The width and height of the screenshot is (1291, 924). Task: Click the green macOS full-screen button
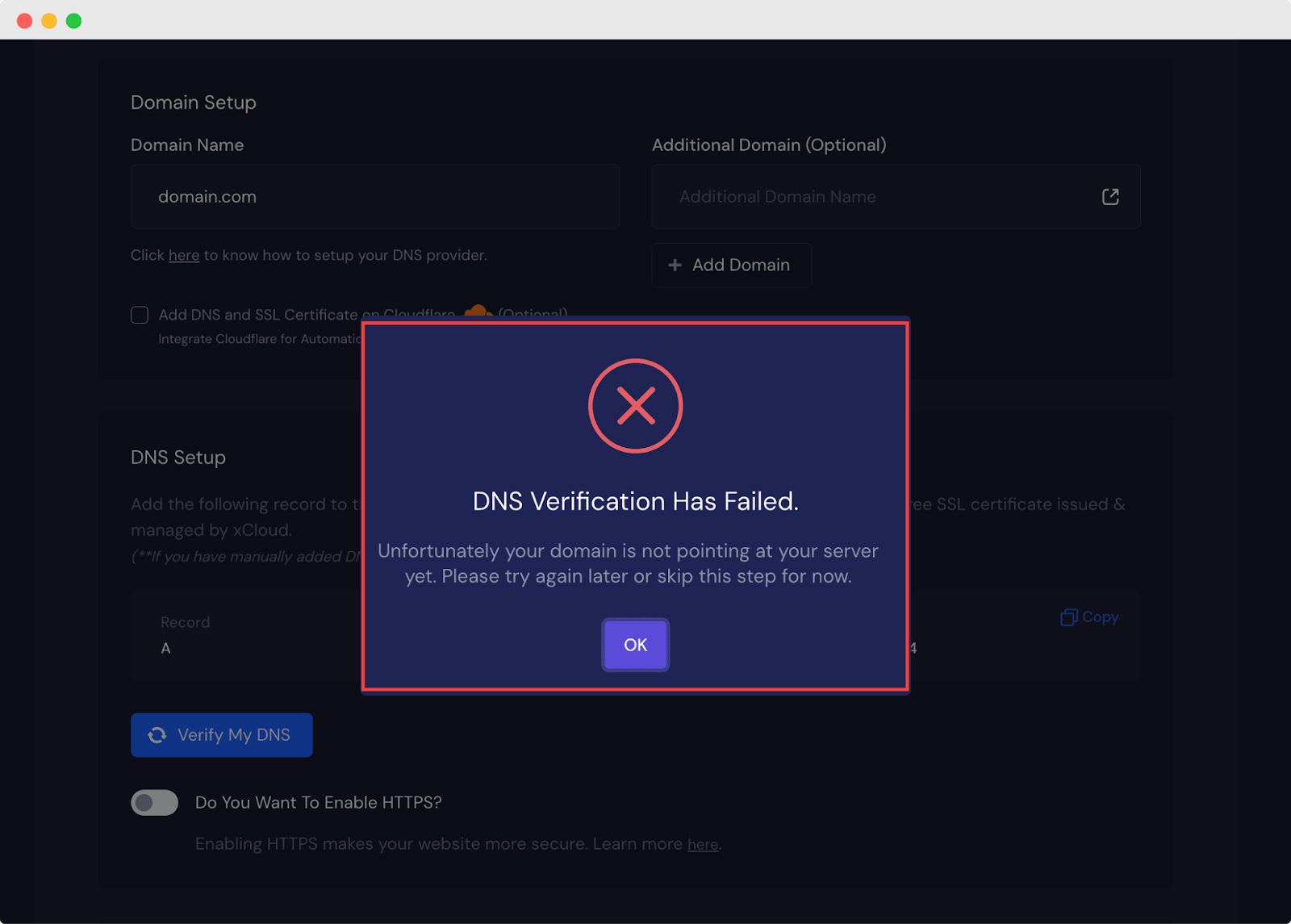(73, 20)
